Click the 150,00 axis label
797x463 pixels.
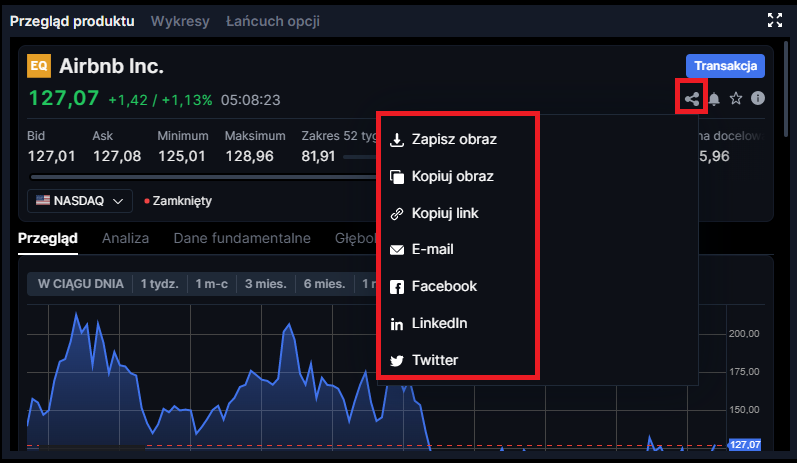click(744, 410)
